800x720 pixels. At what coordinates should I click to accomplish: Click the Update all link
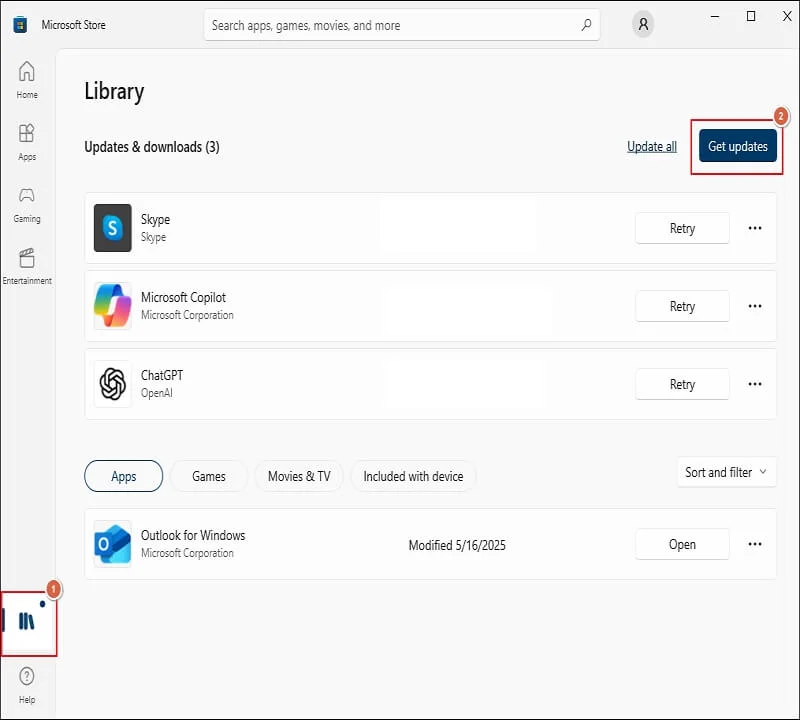click(652, 146)
